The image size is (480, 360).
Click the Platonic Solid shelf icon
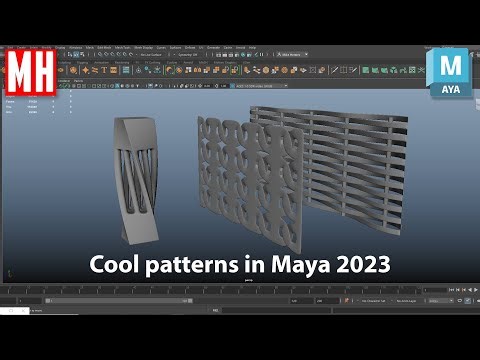pos(73,70)
